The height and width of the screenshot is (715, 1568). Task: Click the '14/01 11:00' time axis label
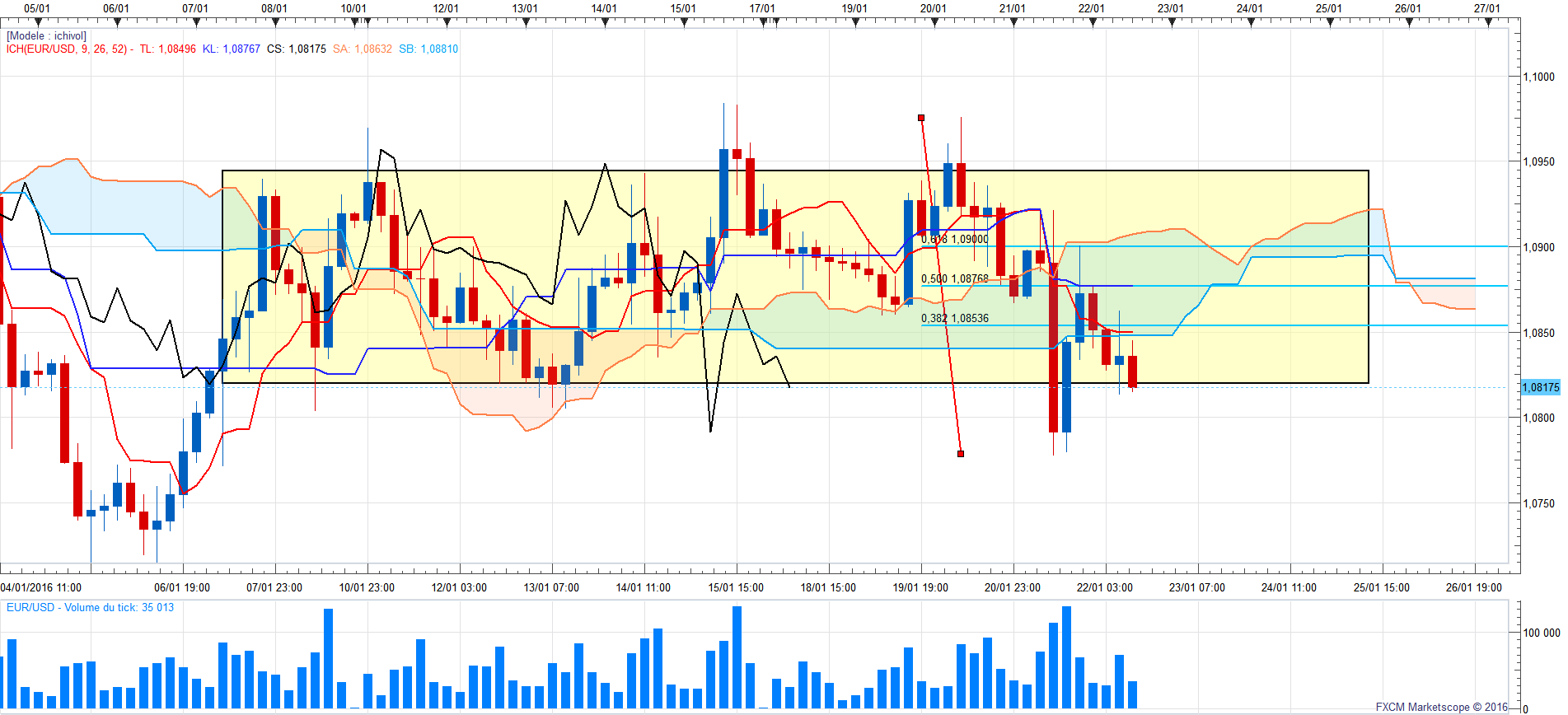(644, 588)
